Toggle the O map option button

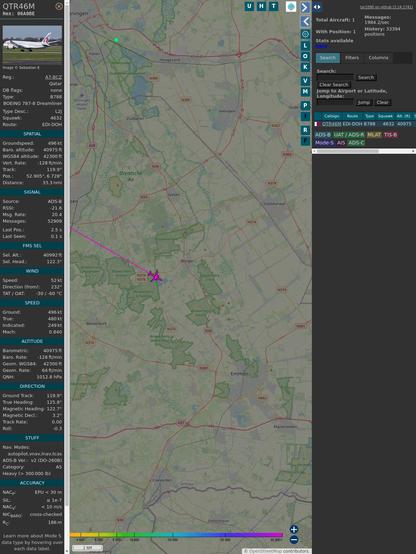(305, 56)
